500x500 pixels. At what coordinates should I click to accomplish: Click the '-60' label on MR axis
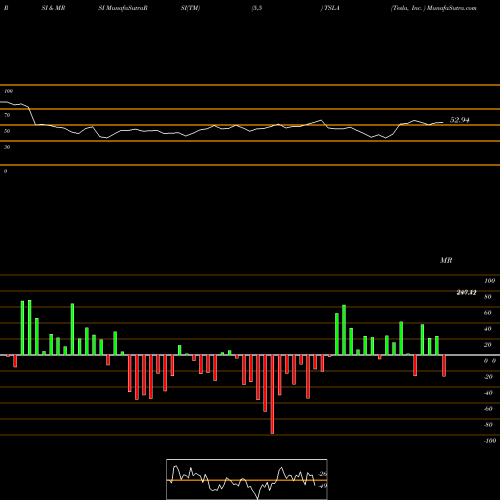pos(488,409)
